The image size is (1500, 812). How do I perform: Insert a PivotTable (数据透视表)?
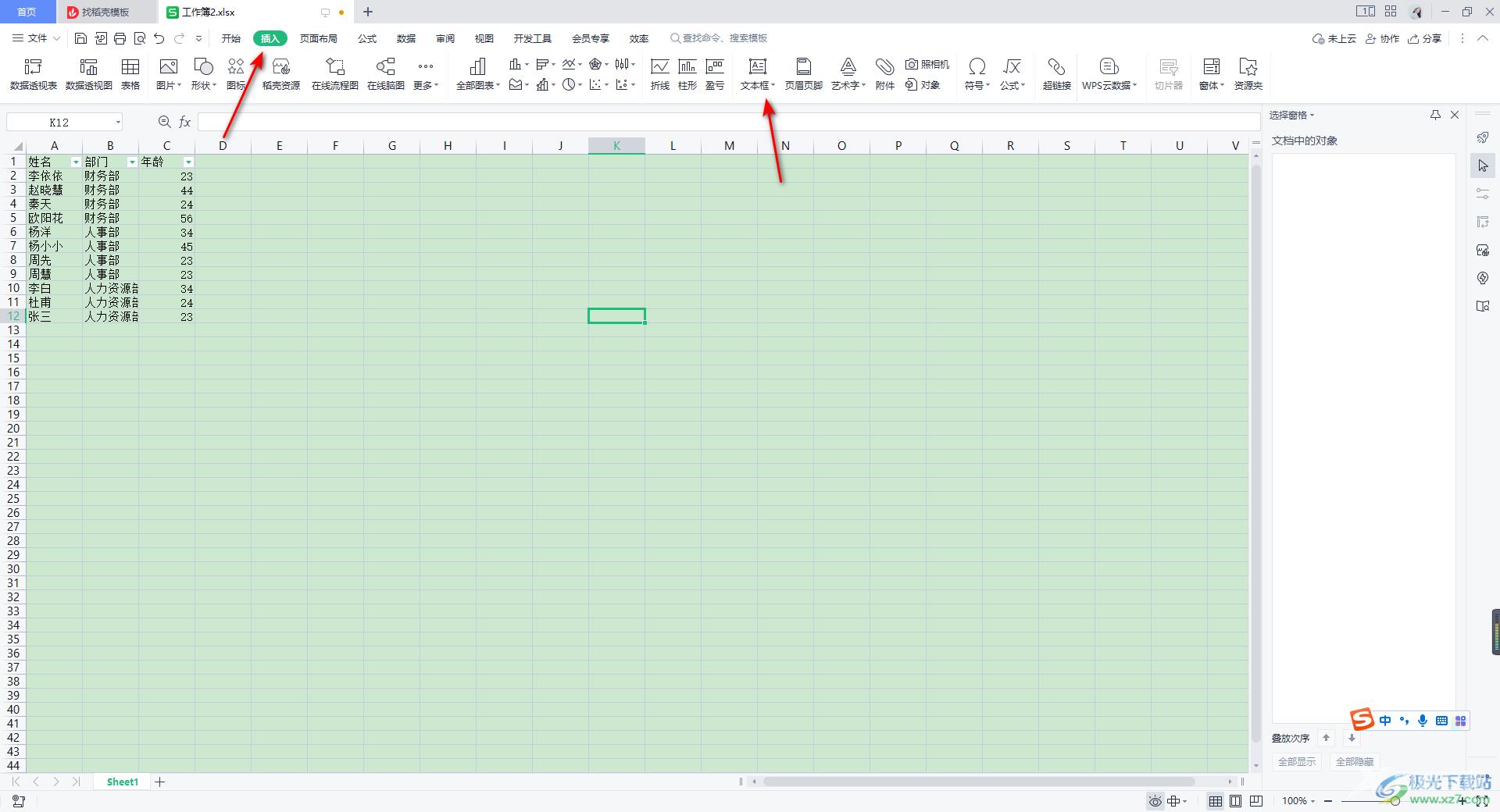coord(34,74)
